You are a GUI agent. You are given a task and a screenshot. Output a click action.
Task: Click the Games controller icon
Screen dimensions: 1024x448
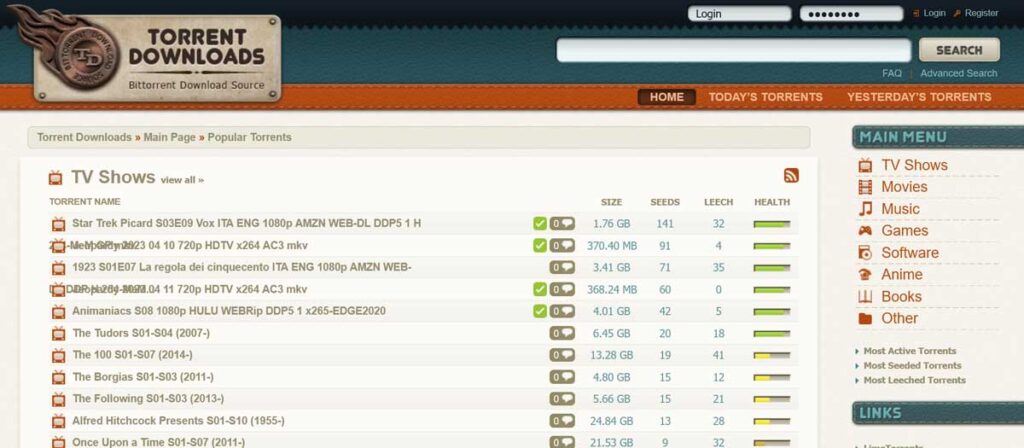point(865,231)
